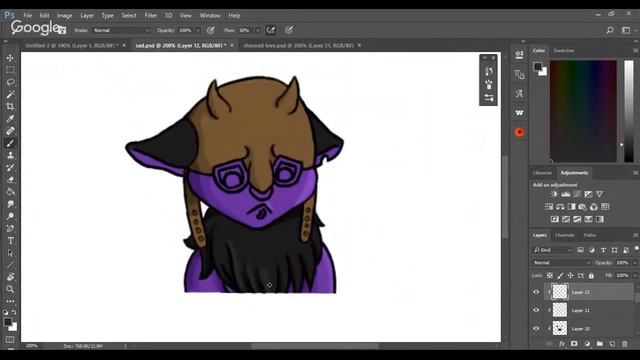Select the Eyedropper tool
The image size is (640, 360).
point(10,119)
